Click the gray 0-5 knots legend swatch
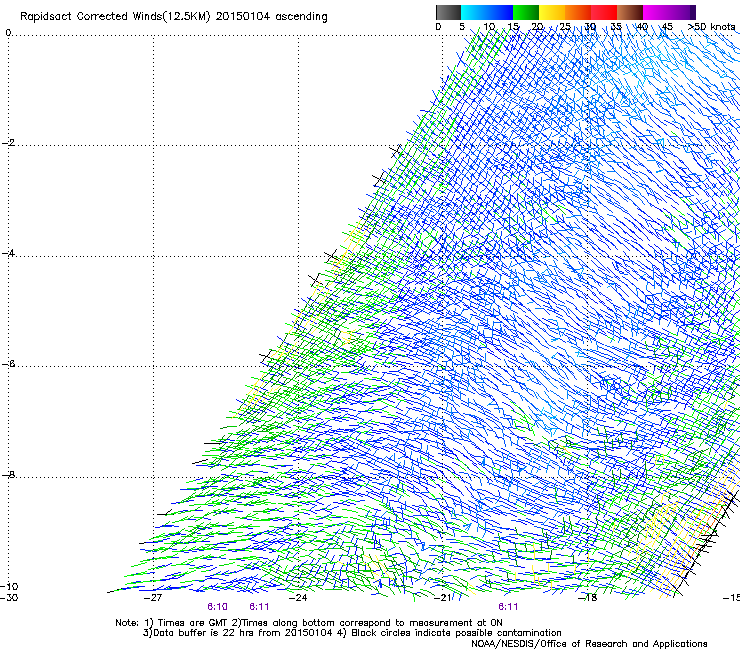 pos(448,12)
